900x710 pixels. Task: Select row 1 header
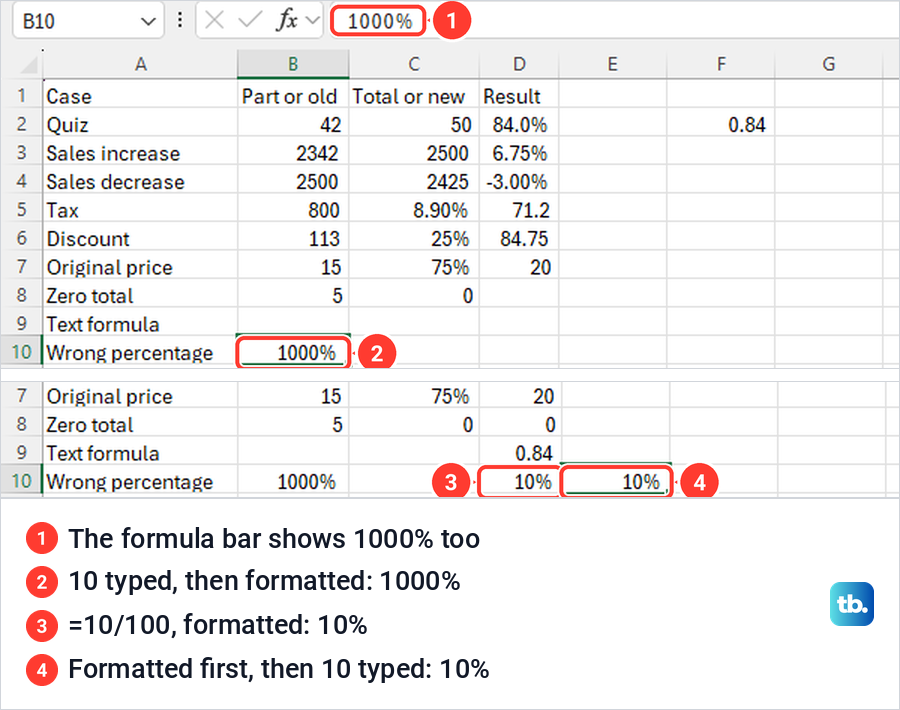coord(21,95)
